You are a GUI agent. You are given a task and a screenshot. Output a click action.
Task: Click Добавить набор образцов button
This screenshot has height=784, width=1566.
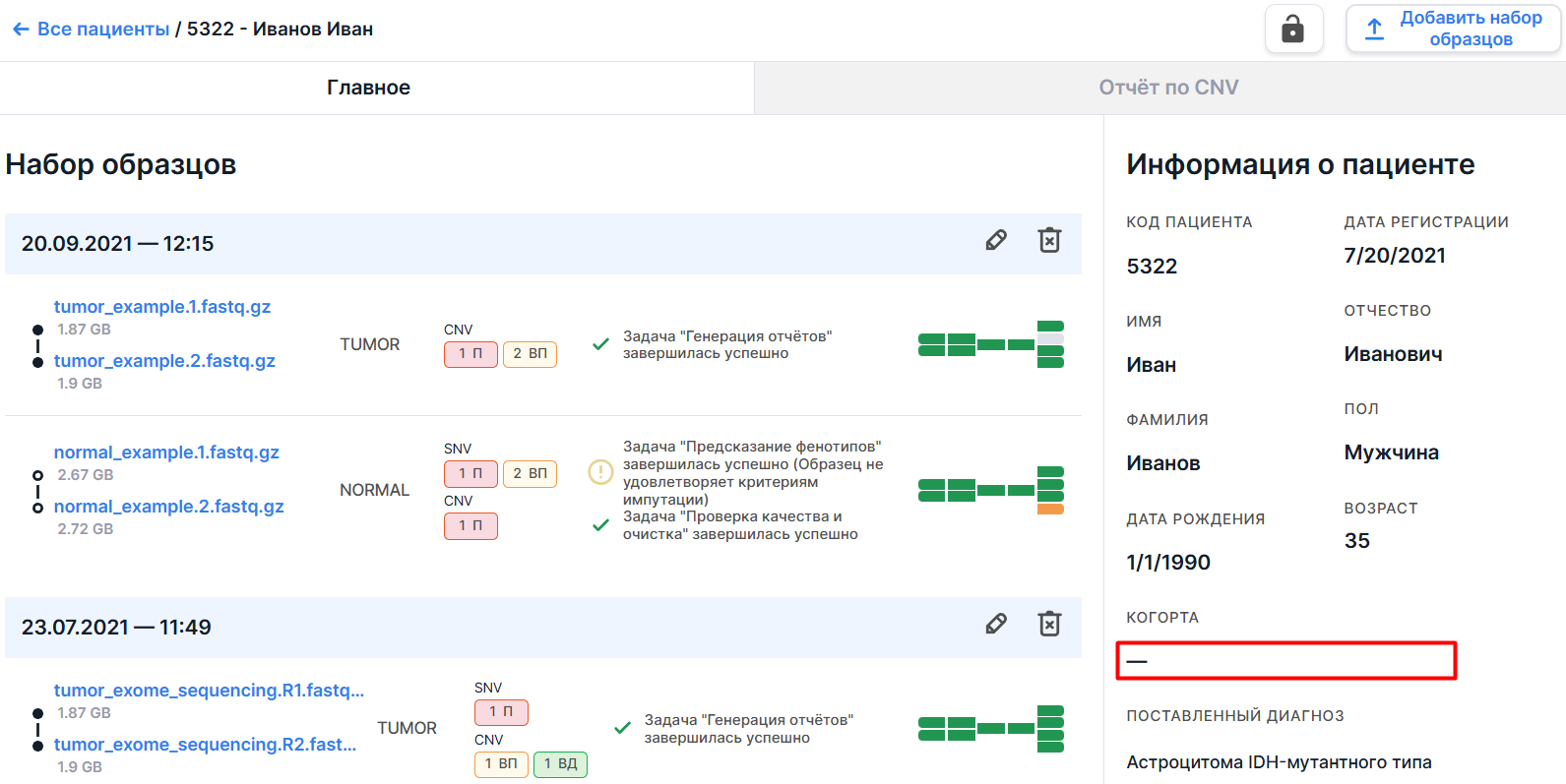[1453, 29]
